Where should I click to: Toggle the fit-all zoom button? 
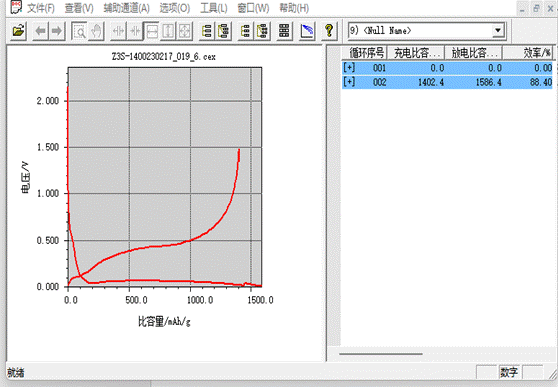[x=185, y=31]
